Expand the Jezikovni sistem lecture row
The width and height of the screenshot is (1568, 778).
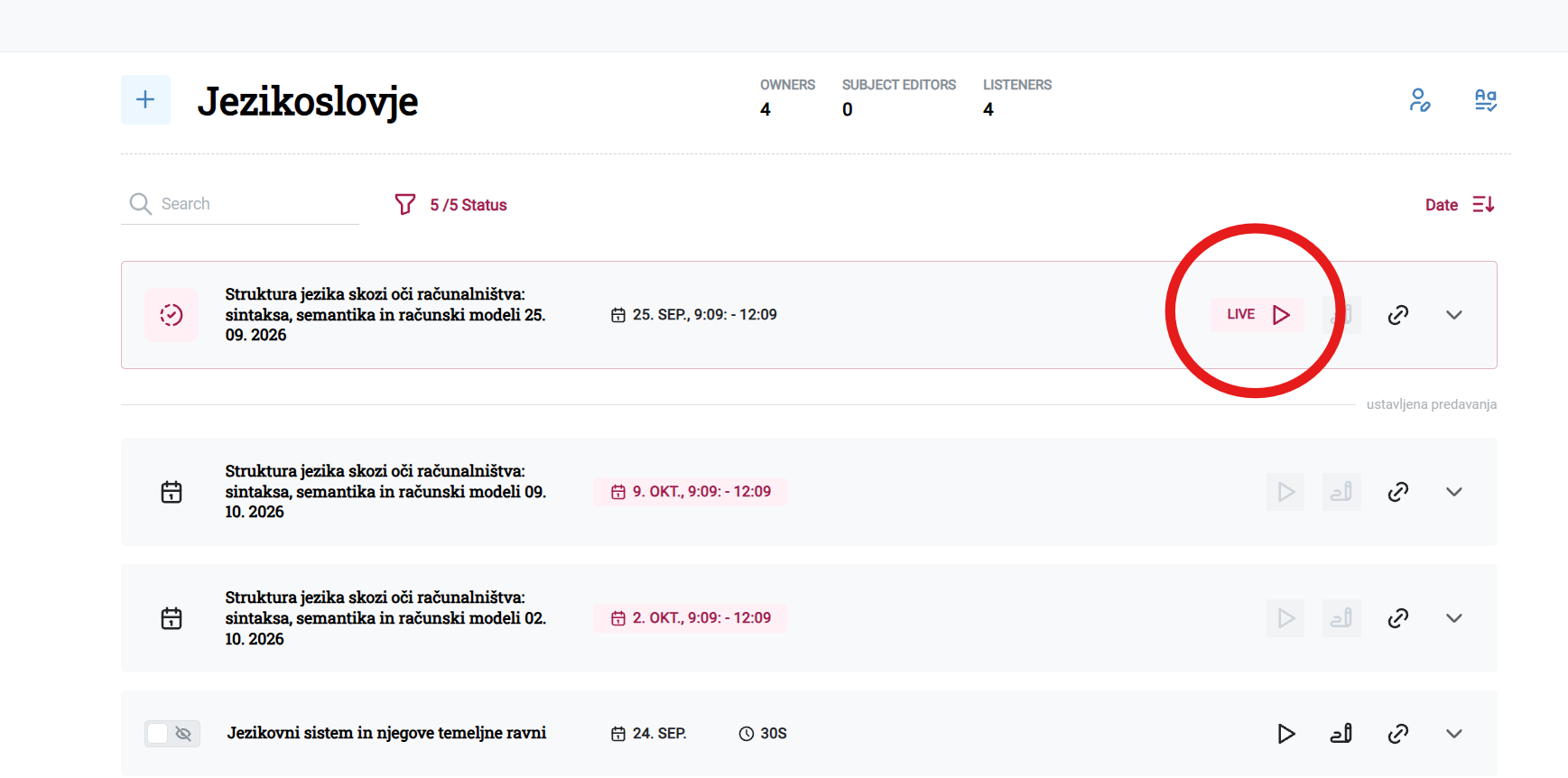[1453, 734]
